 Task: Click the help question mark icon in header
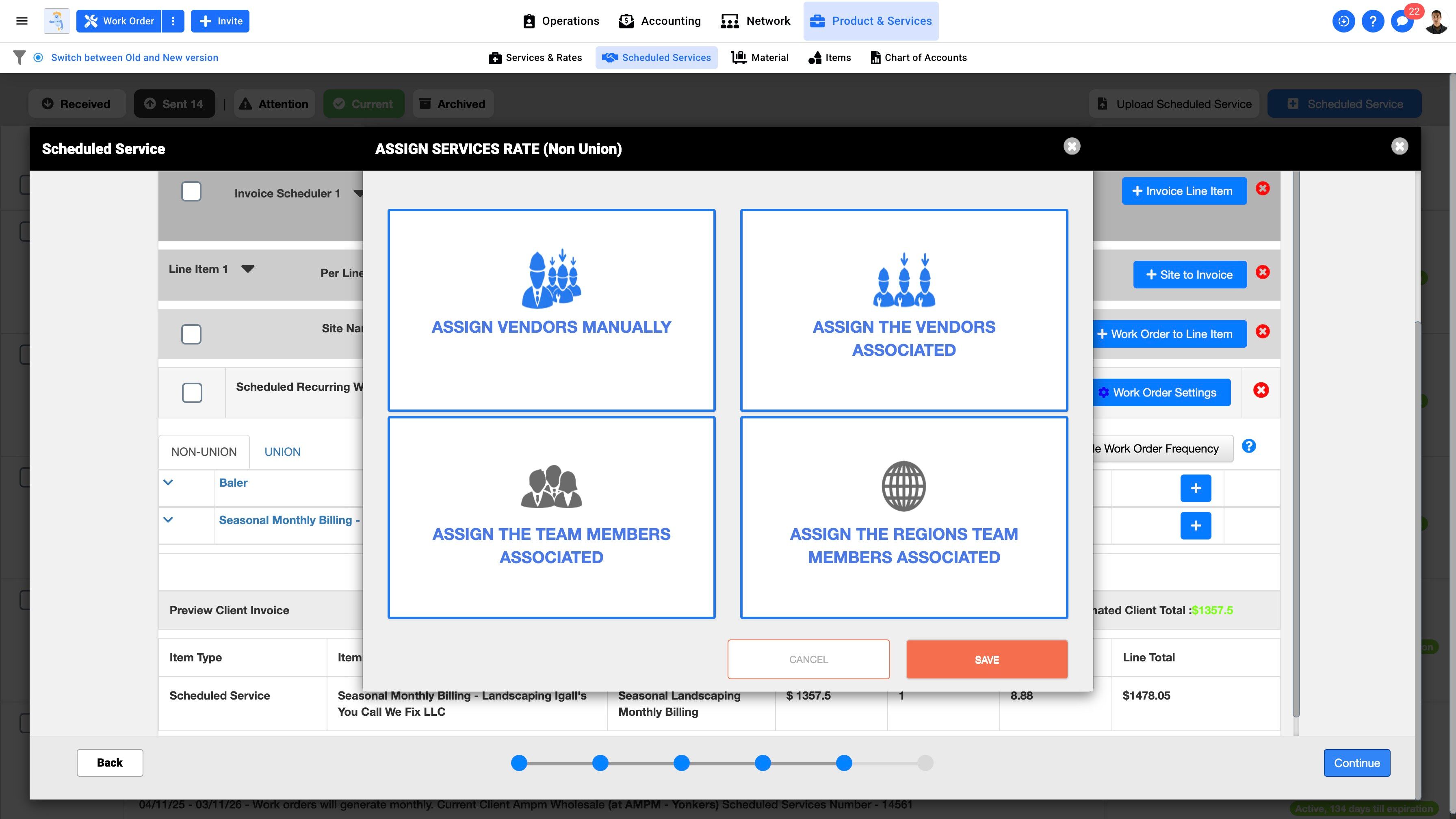pyautogui.click(x=1372, y=22)
